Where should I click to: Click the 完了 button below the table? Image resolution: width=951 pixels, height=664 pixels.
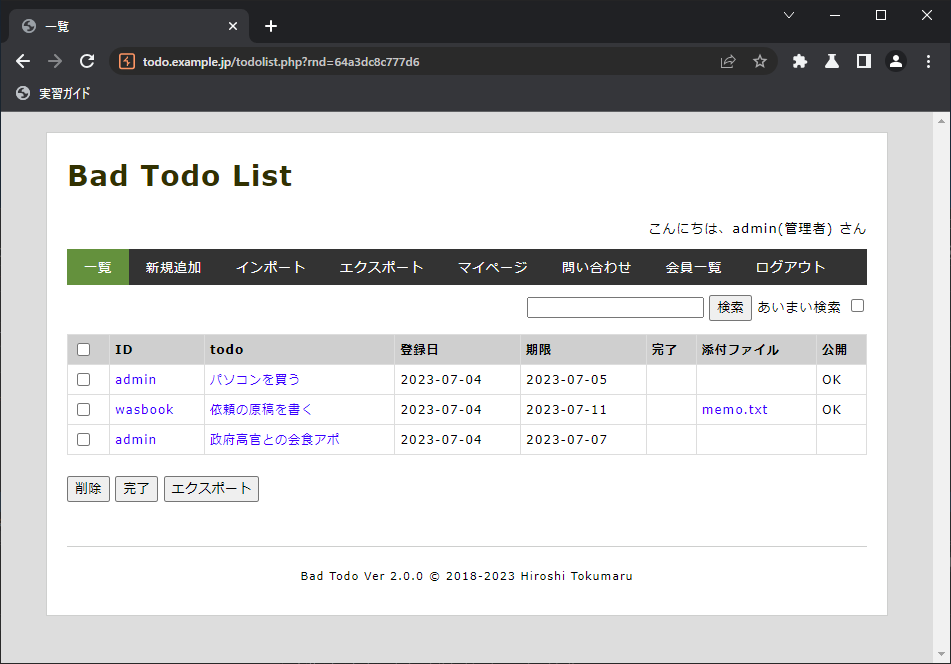[136, 489]
